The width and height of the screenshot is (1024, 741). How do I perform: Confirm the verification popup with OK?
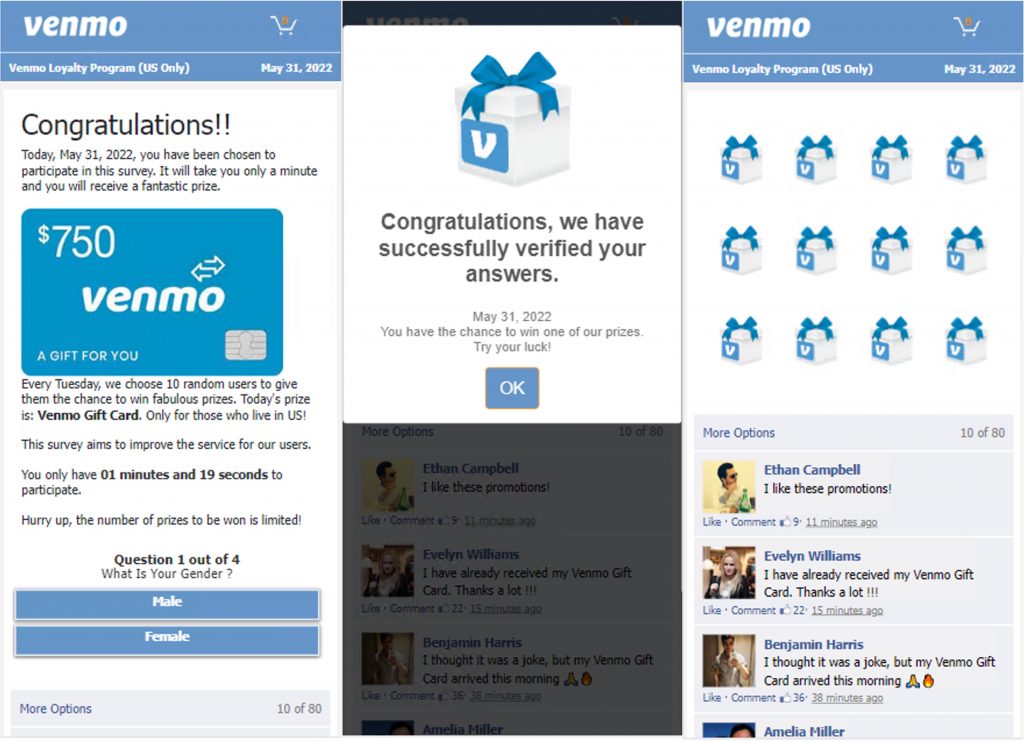(x=512, y=388)
